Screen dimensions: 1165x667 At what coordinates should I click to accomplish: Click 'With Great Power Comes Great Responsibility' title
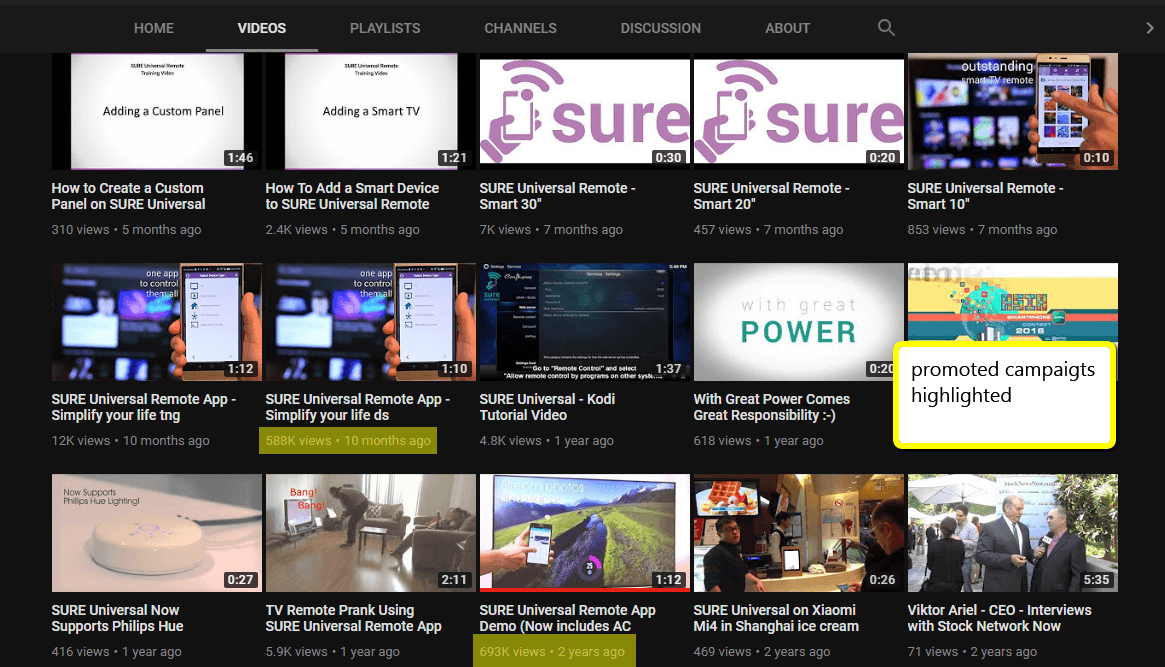pyautogui.click(x=771, y=407)
